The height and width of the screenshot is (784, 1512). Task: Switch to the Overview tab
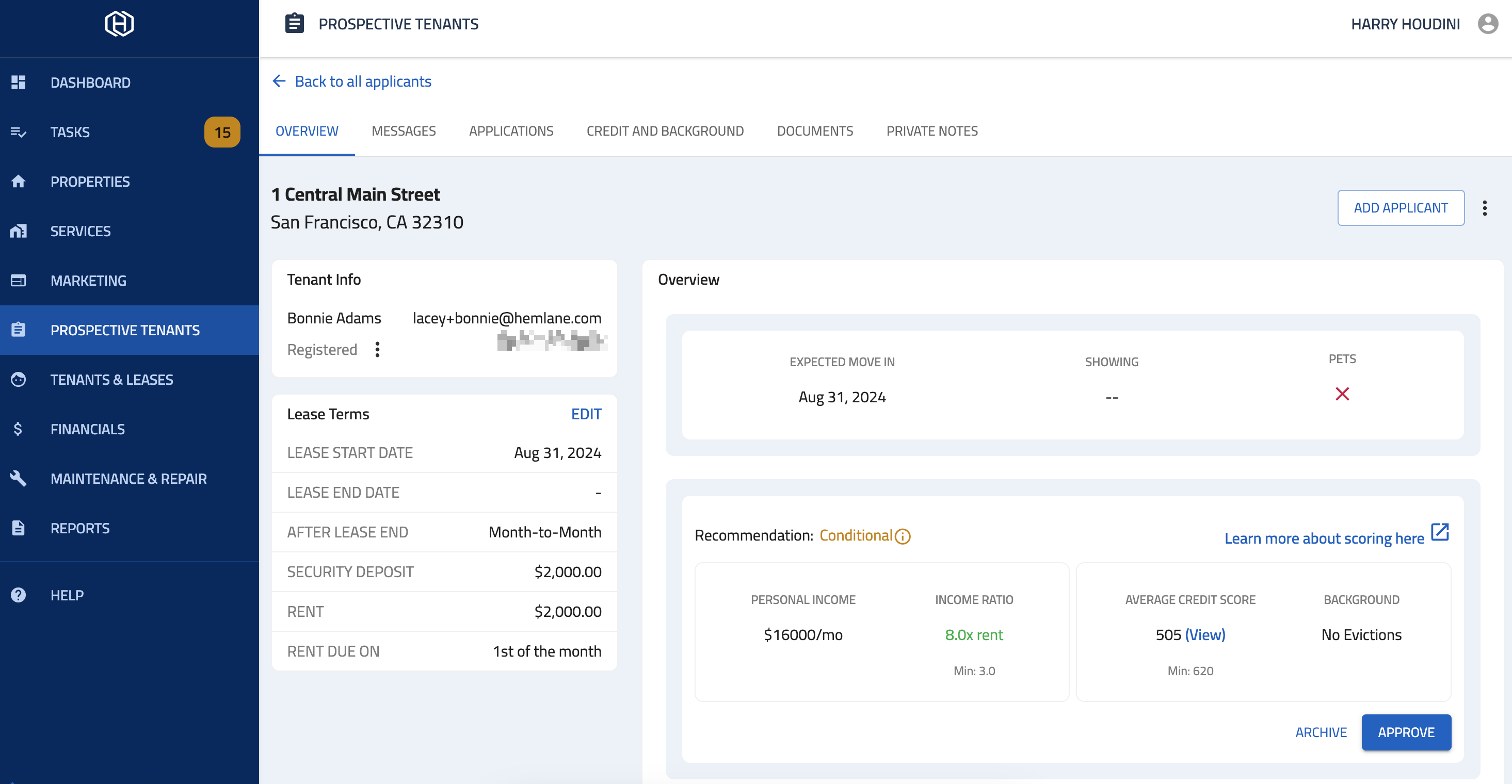(307, 131)
